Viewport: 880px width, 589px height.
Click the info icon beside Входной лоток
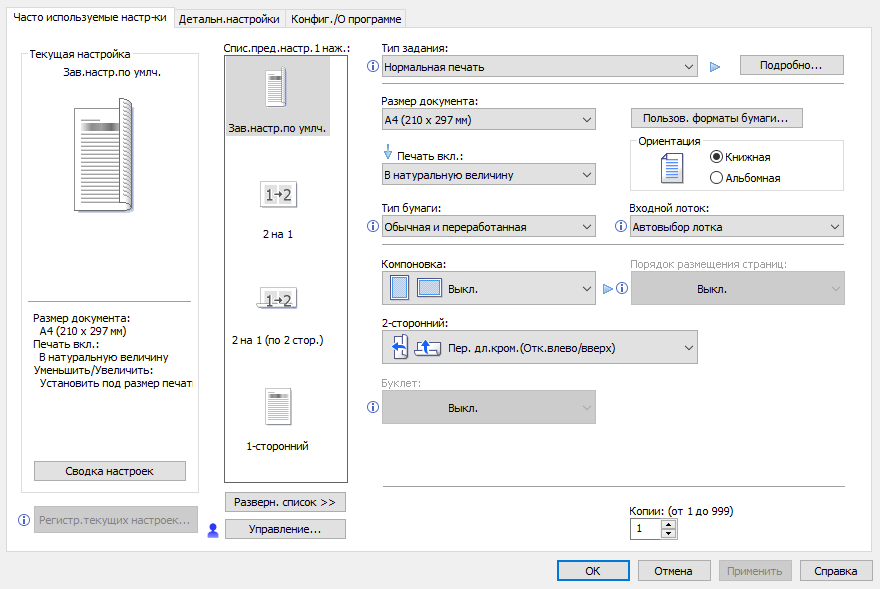621,227
